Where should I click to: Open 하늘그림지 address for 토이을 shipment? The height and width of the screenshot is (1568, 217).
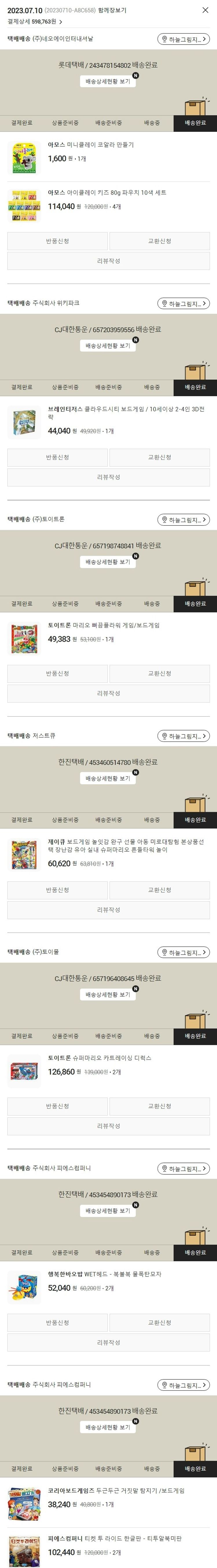[x=183, y=952]
